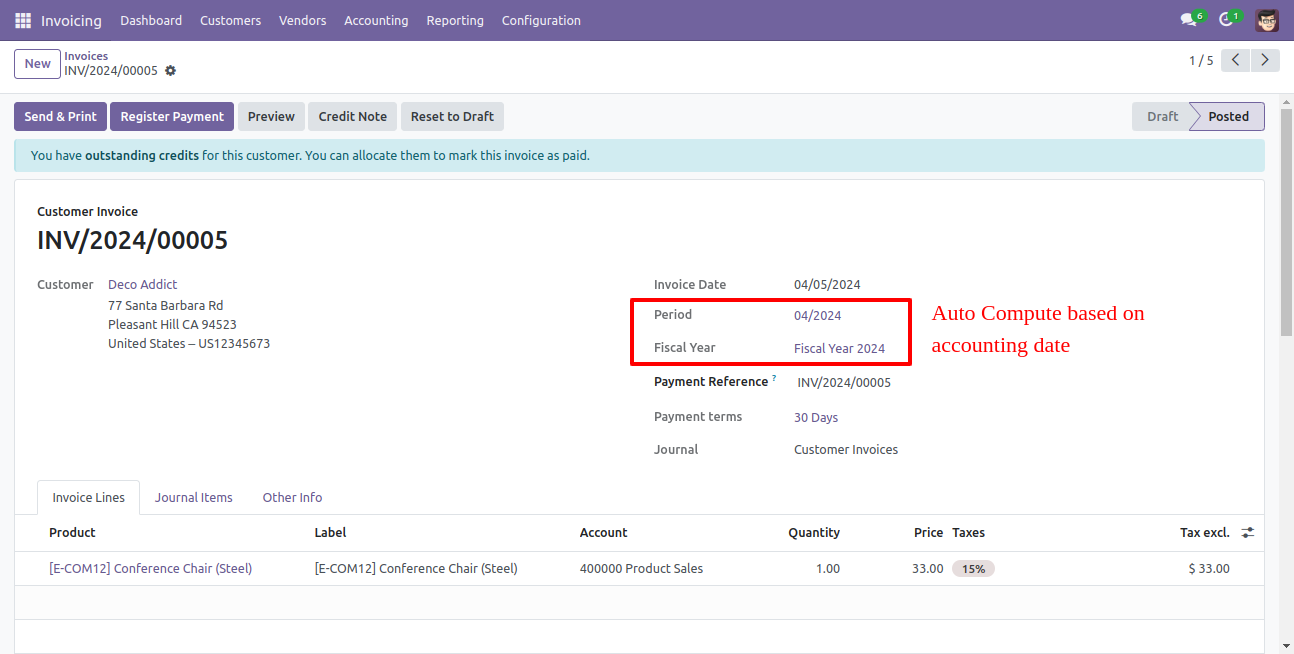The width and height of the screenshot is (1294, 654).
Task: Click the outstanding credits banner text
Action: [x=310, y=156]
